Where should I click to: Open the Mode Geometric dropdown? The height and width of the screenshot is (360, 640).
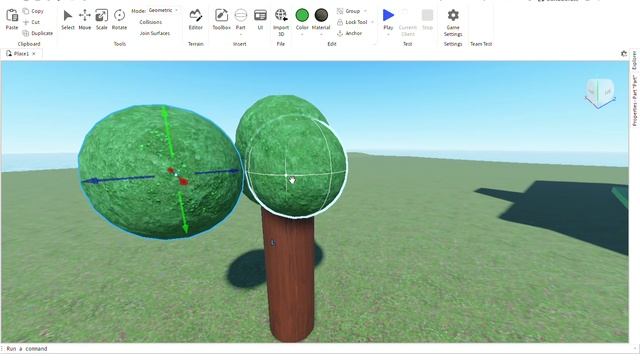click(163, 10)
